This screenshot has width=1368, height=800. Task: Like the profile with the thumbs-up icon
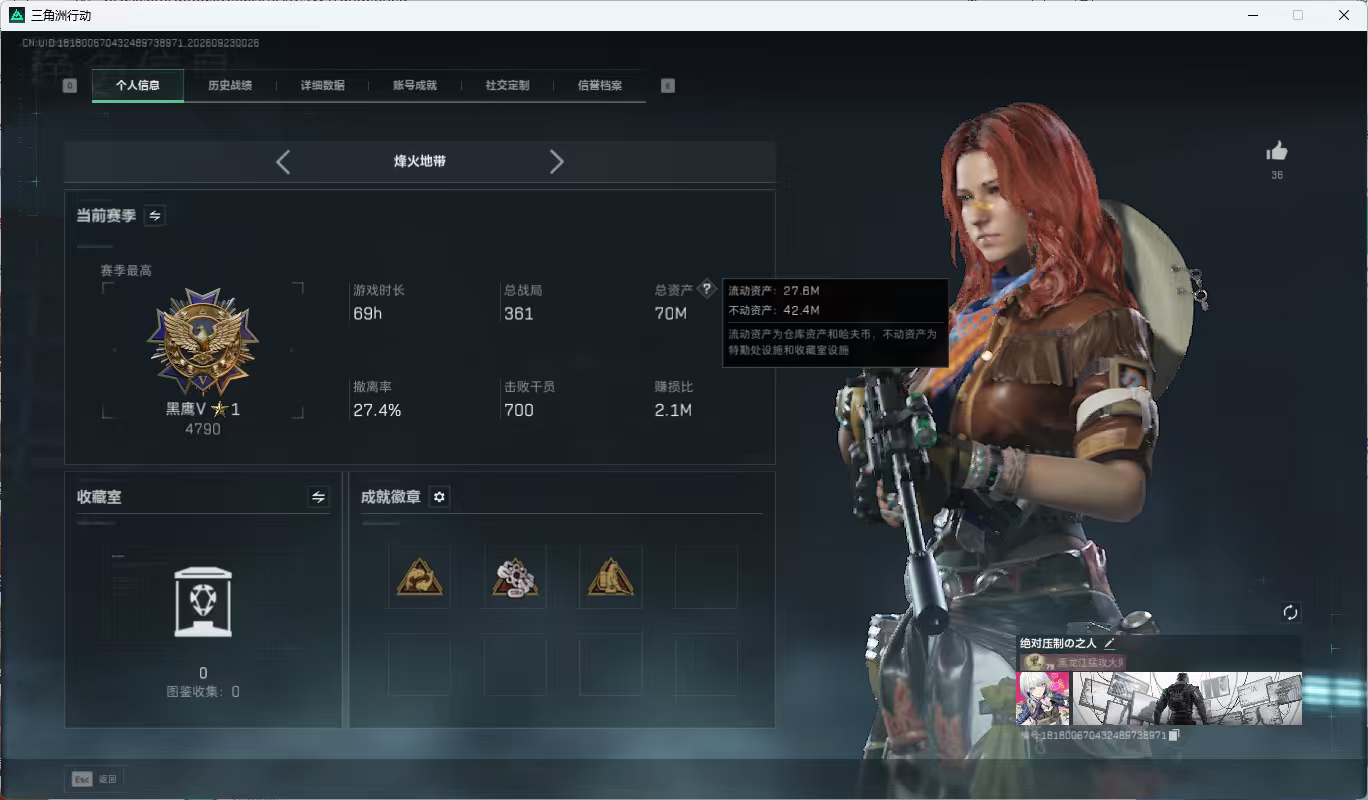[x=1277, y=152]
